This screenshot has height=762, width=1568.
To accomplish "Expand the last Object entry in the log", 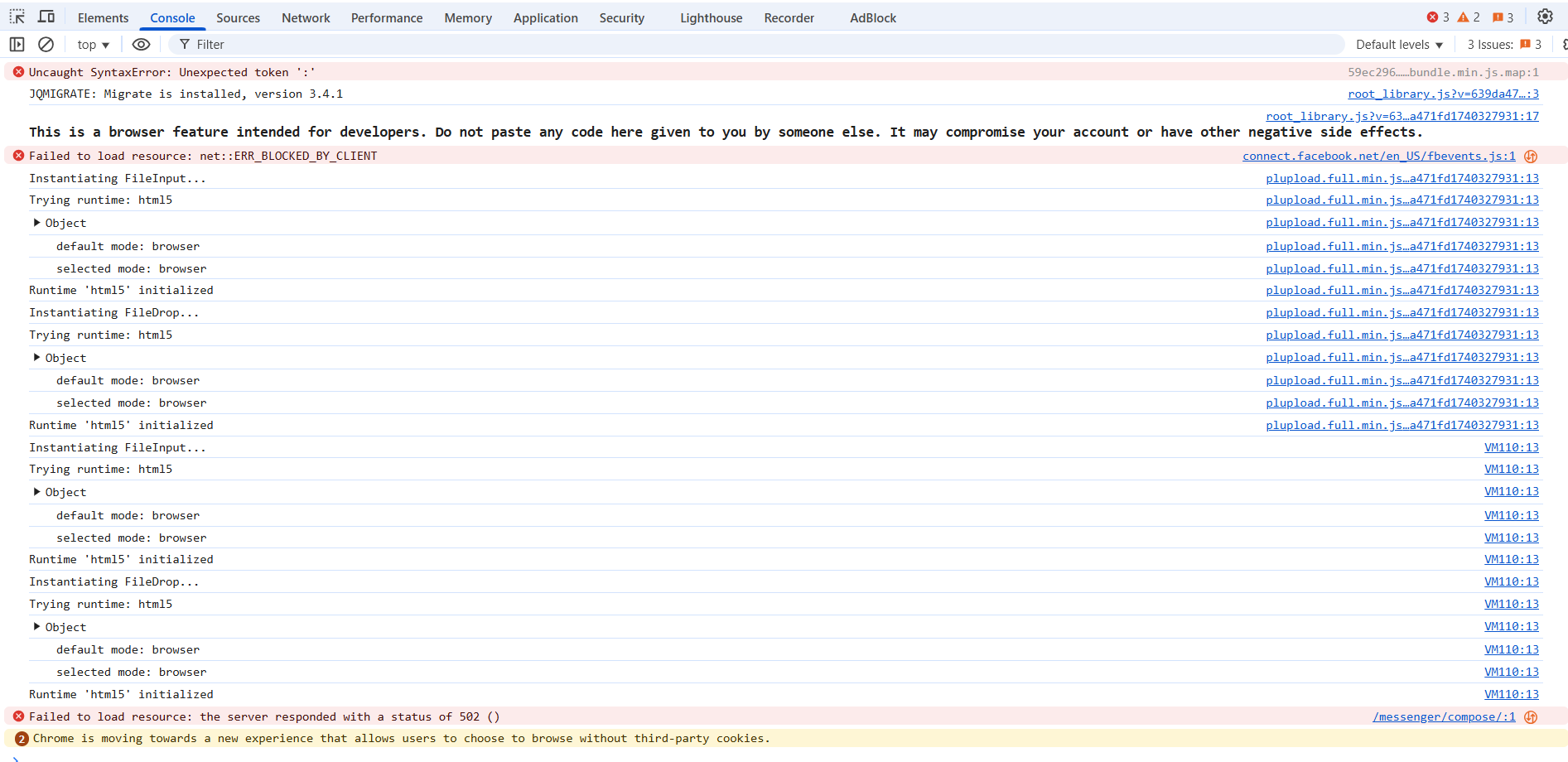I will point(36,627).
